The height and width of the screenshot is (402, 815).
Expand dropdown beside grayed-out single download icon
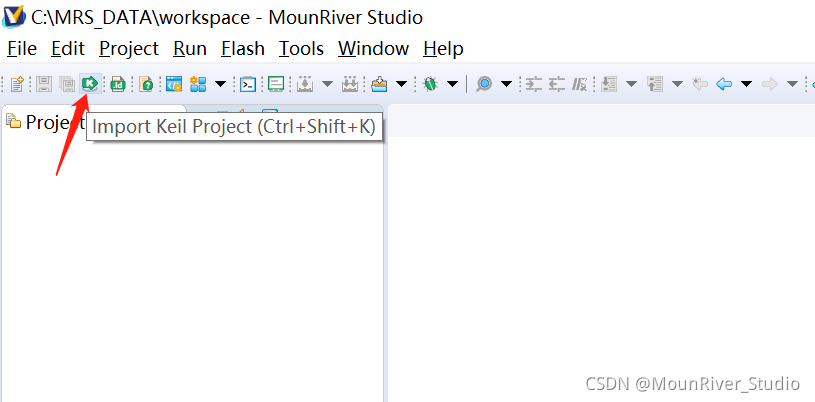click(327, 84)
